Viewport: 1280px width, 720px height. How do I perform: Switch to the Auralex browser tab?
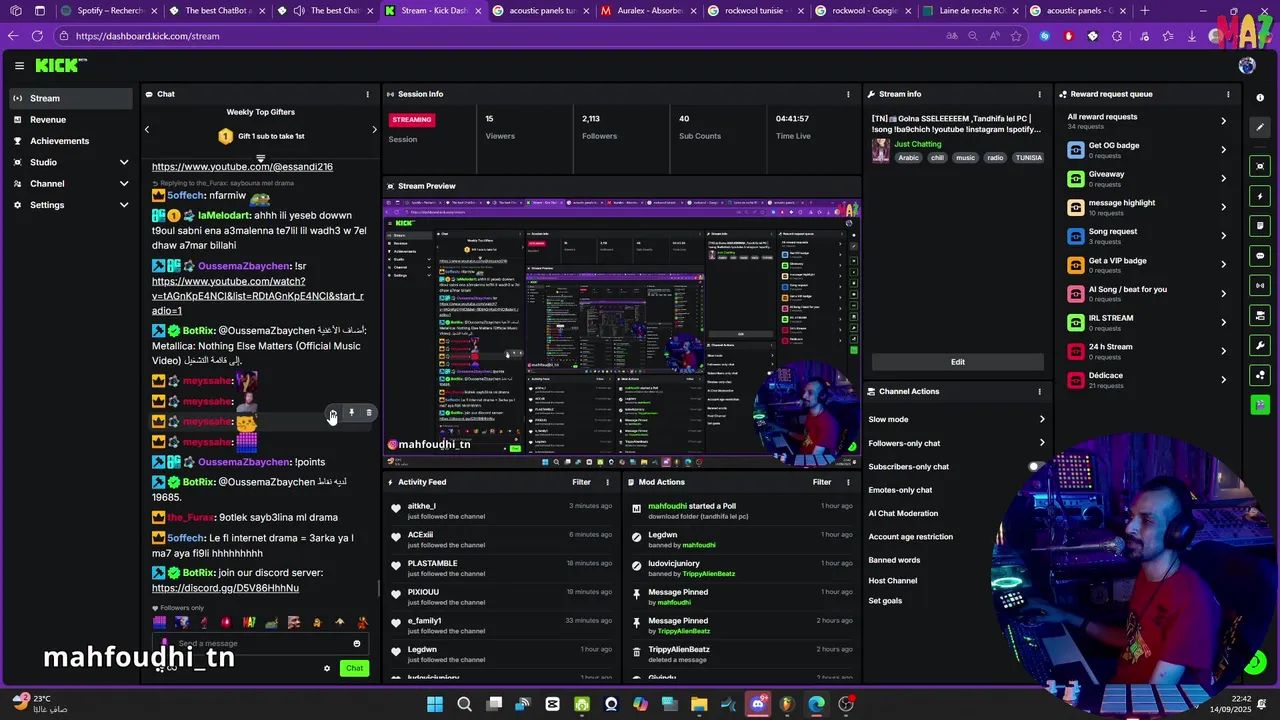(645, 11)
